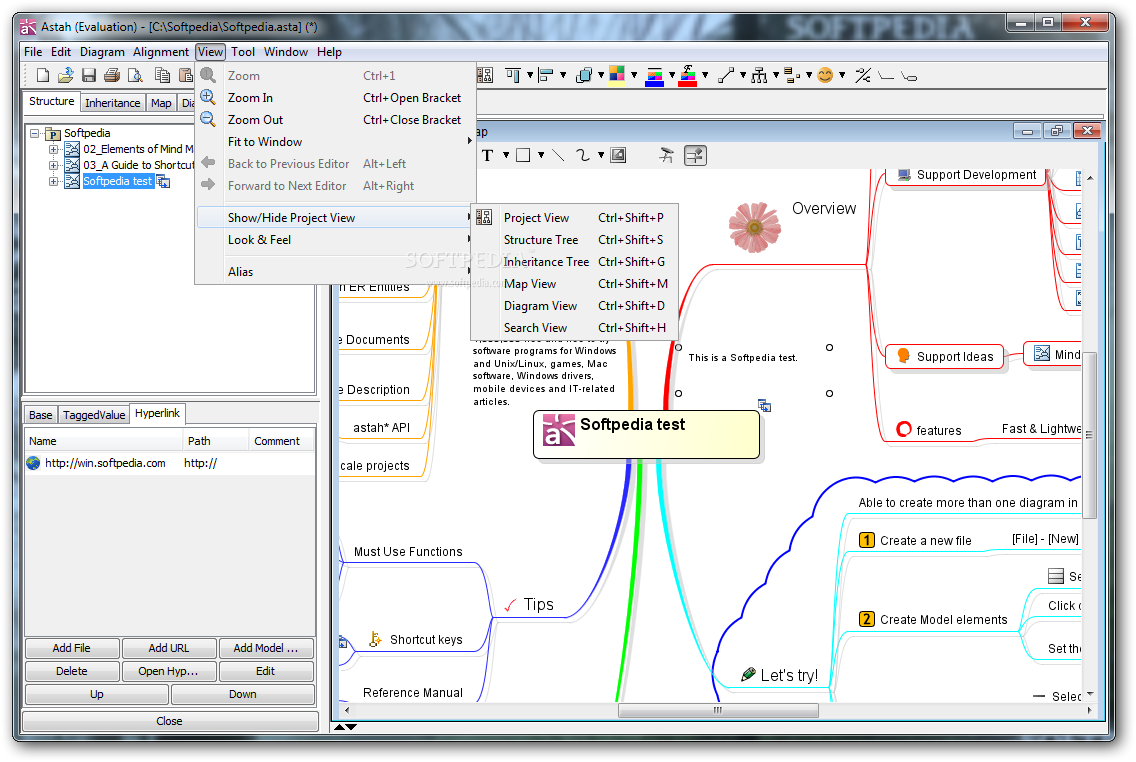Click the Print Preview toolbar icon
The height and width of the screenshot is (762, 1136).
(x=135, y=75)
